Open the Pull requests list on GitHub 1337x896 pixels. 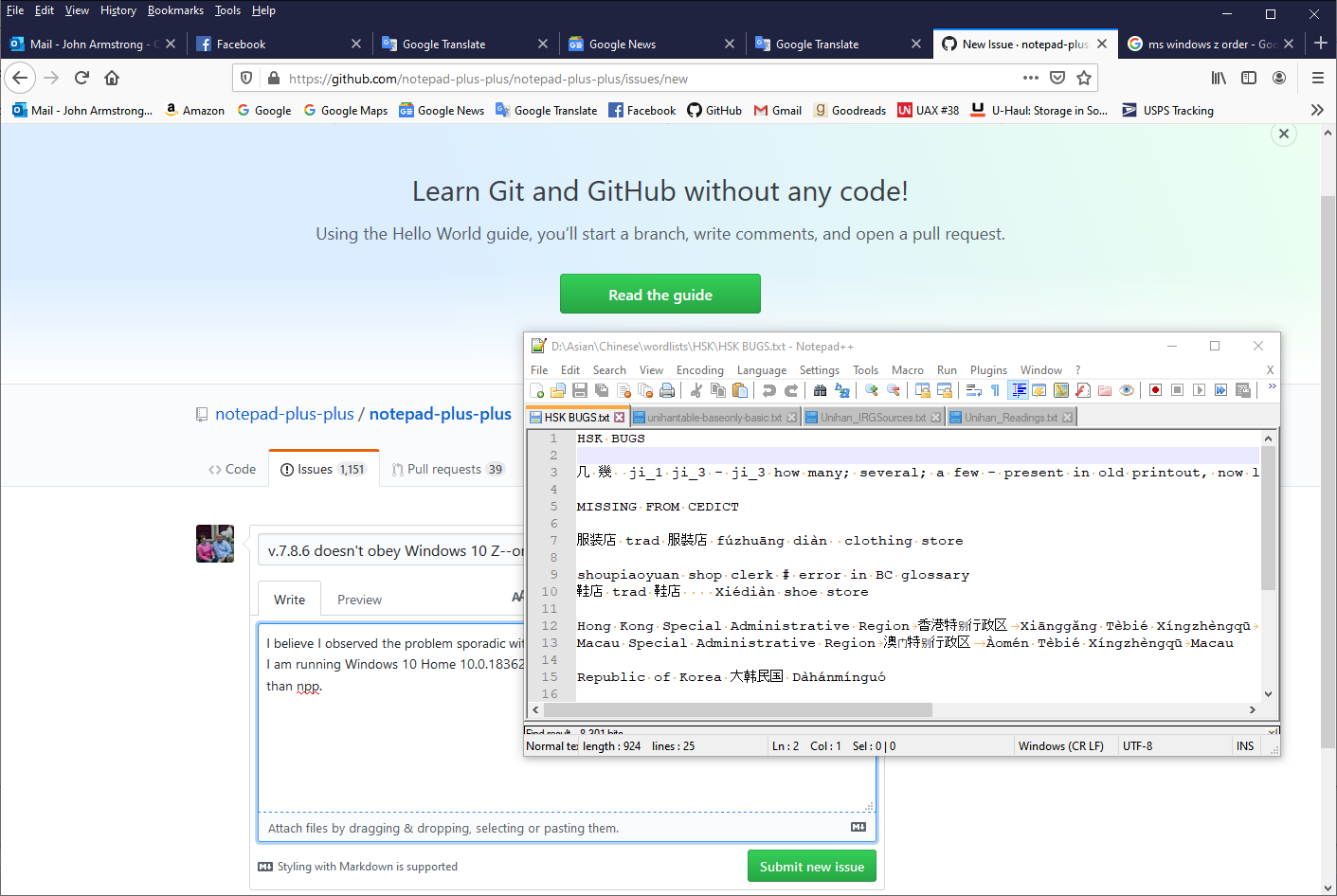tap(447, 468)
